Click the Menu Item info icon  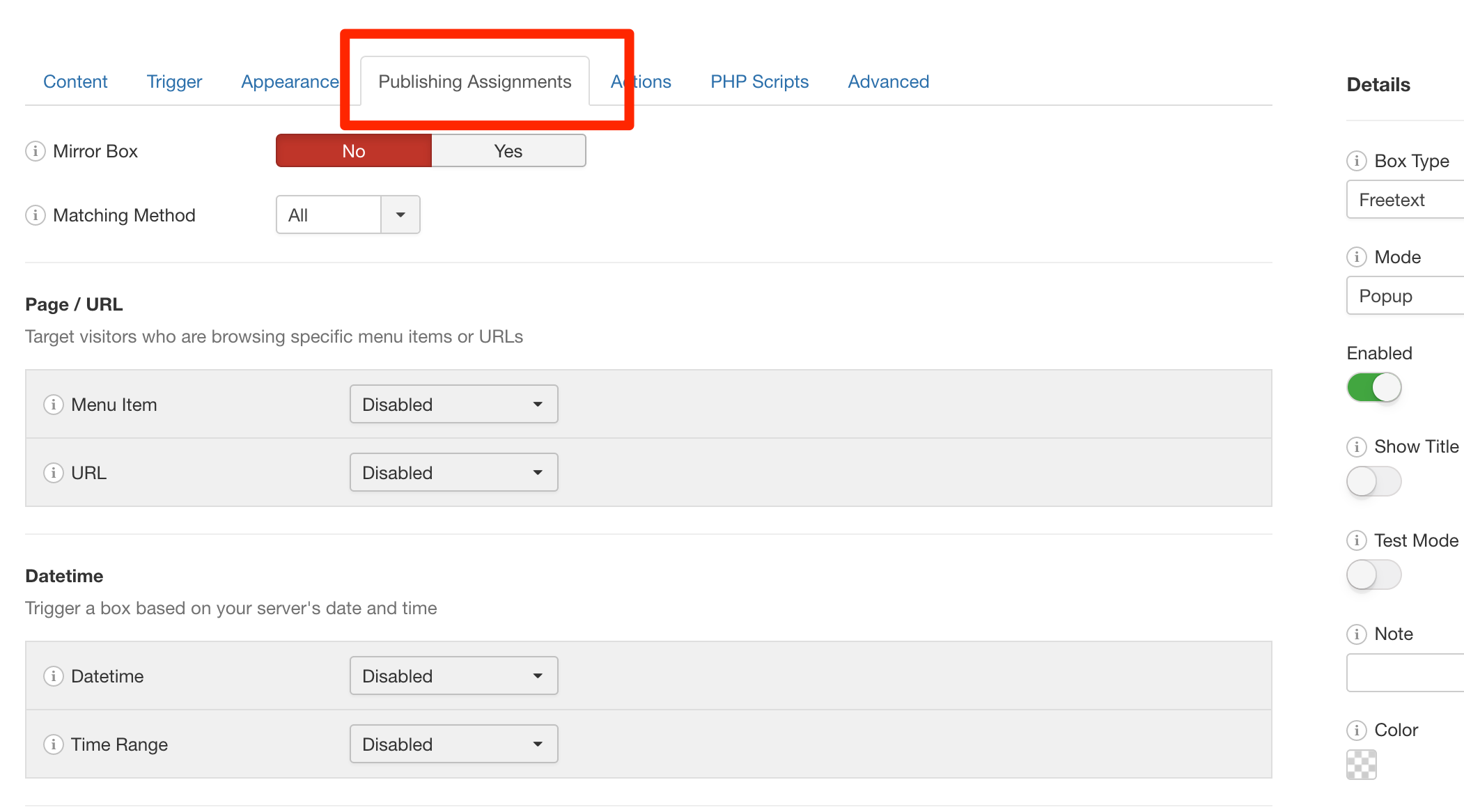pos(54,405)
